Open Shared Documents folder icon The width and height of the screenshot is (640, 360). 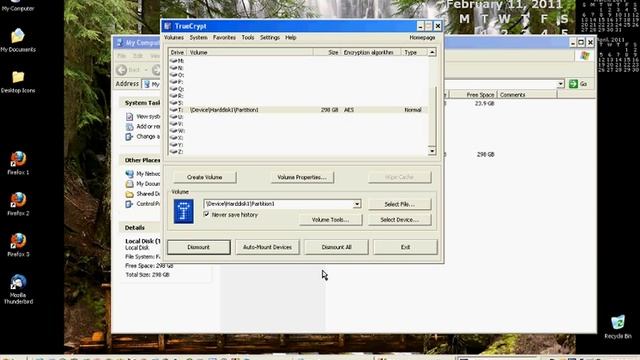129,194
